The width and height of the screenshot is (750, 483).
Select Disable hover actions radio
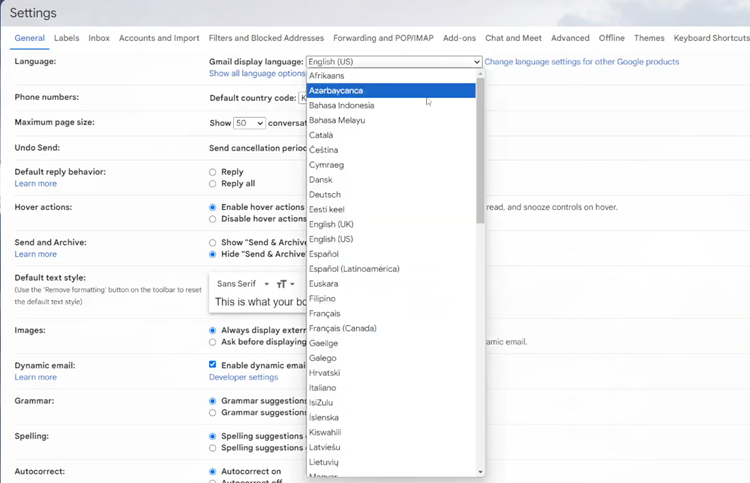[x=212, y=219]
